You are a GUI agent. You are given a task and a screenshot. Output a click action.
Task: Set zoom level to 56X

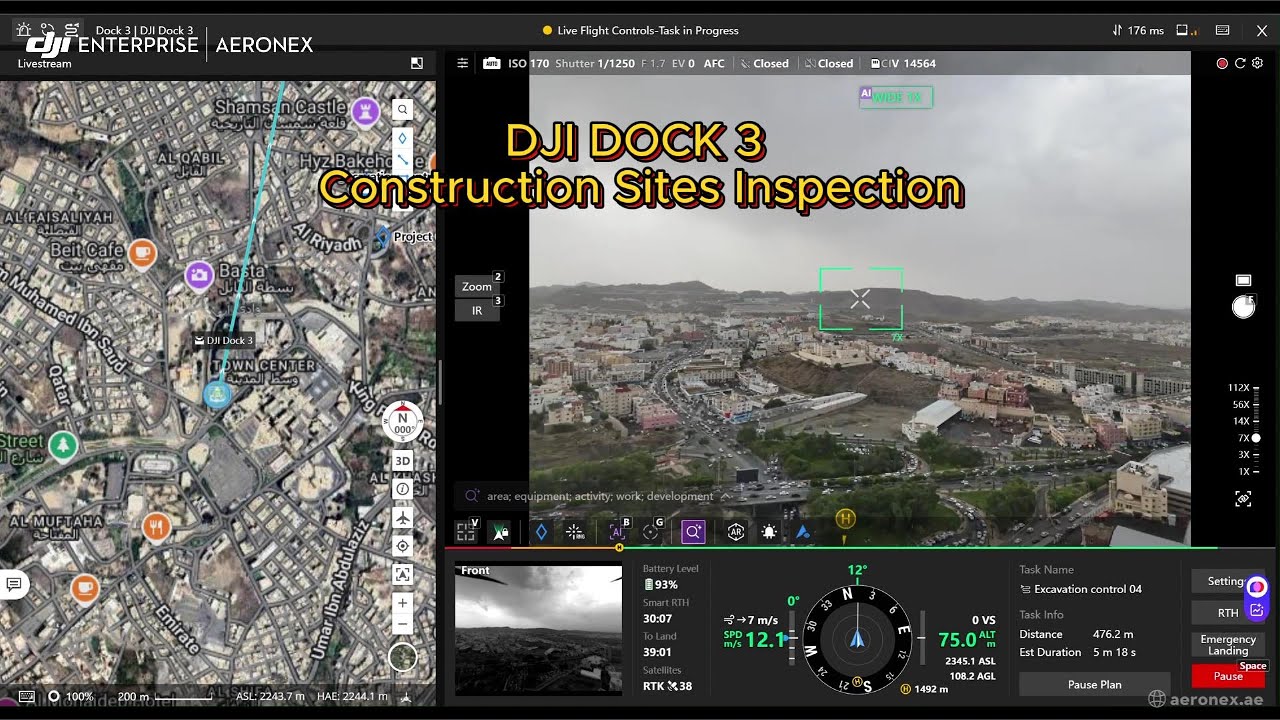point(1243,405)
